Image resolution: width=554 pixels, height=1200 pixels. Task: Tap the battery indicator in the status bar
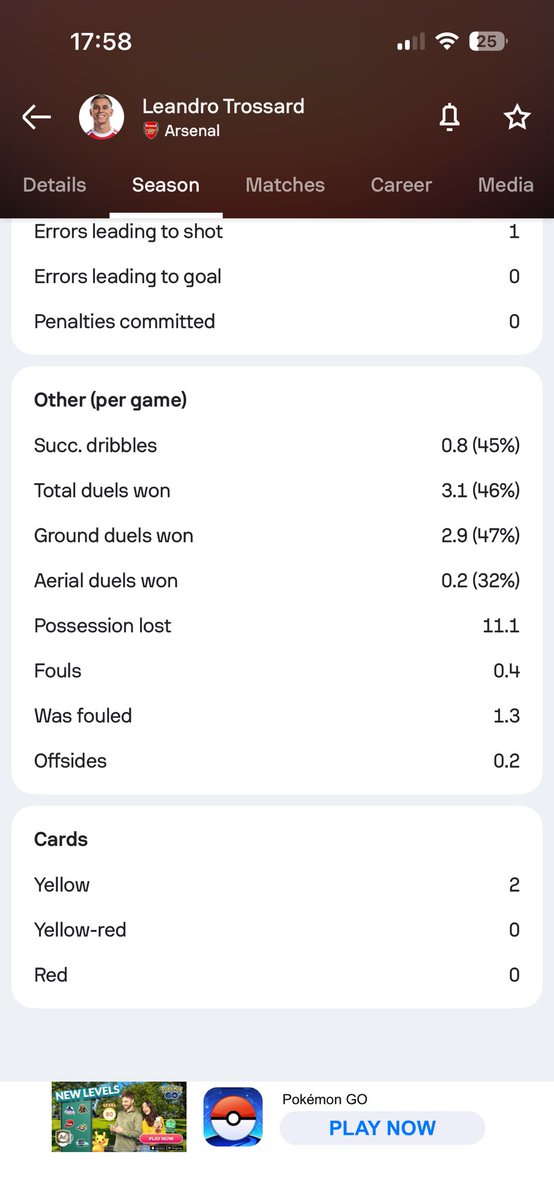pos(489,41)
